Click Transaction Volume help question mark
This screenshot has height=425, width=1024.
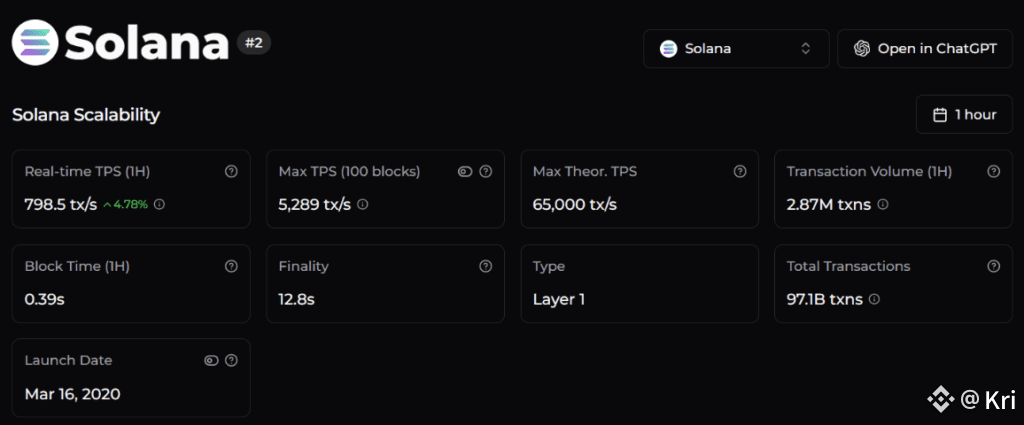[x=993, y=172]
